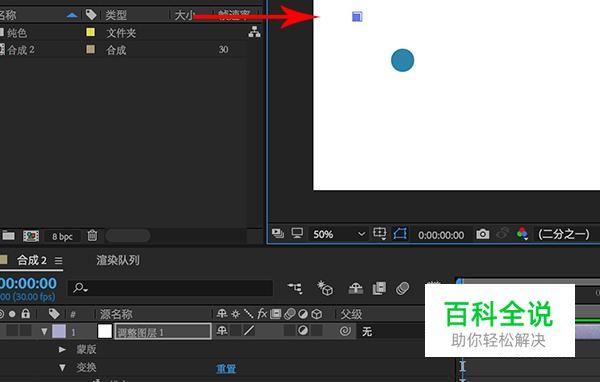Screen dimensions: 600x382
Task: Open the (二分之一) resolution dropdown
Action: tap(564, 234)
